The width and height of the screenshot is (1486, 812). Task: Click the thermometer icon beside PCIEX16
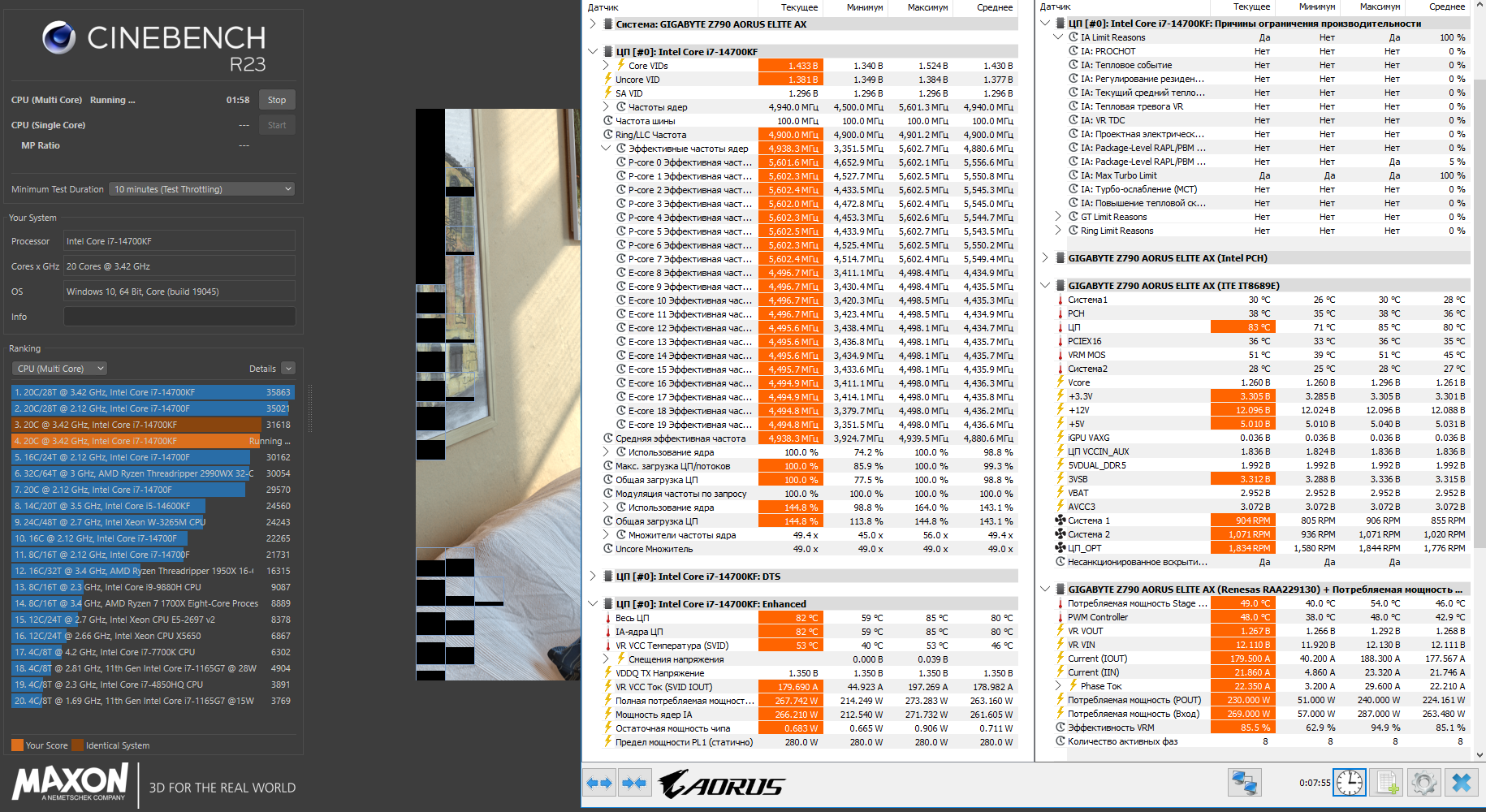point(1060,341)
